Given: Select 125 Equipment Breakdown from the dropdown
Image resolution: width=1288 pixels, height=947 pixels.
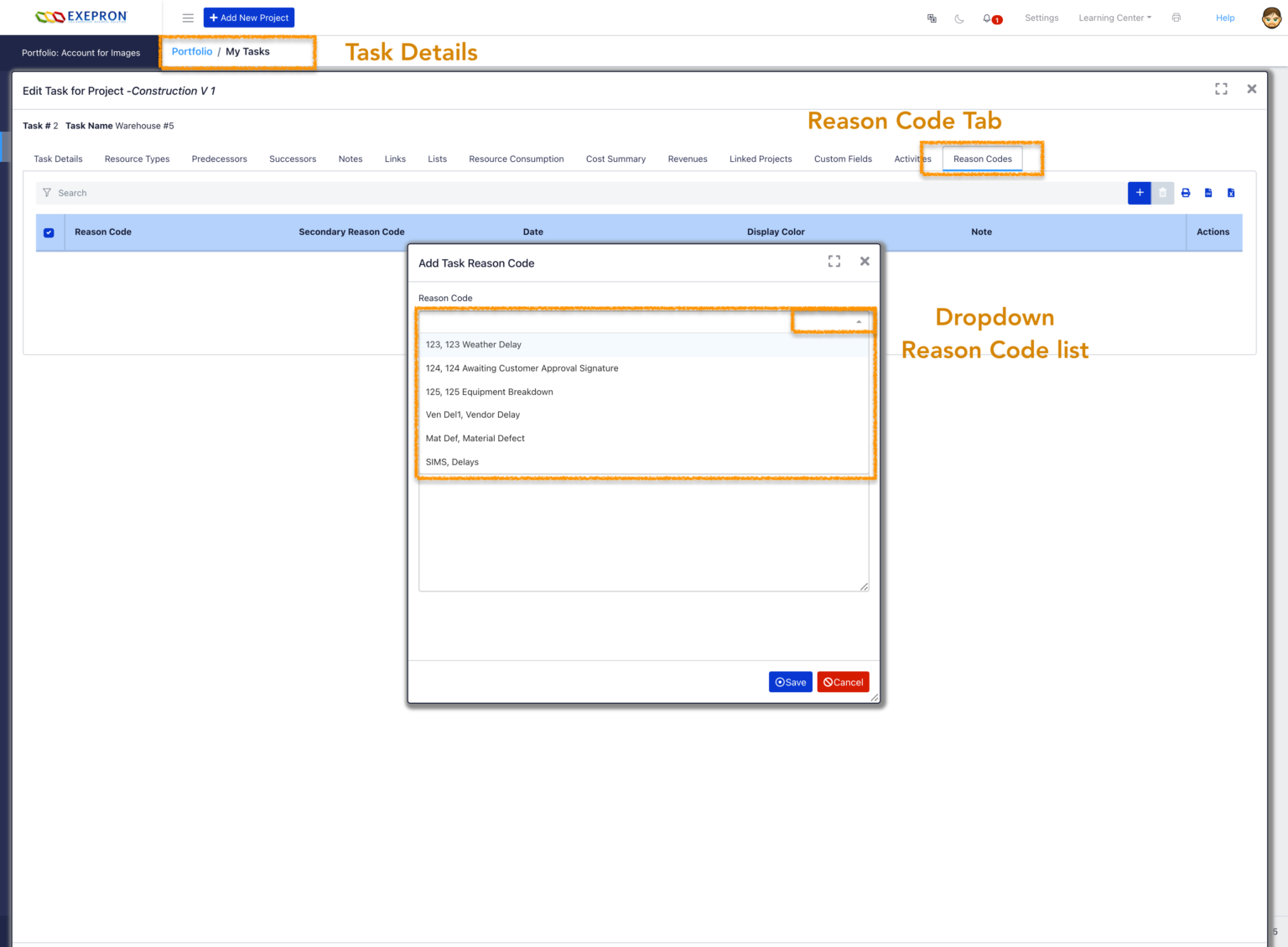Looking at the screenshot, I should pos(490,392).
